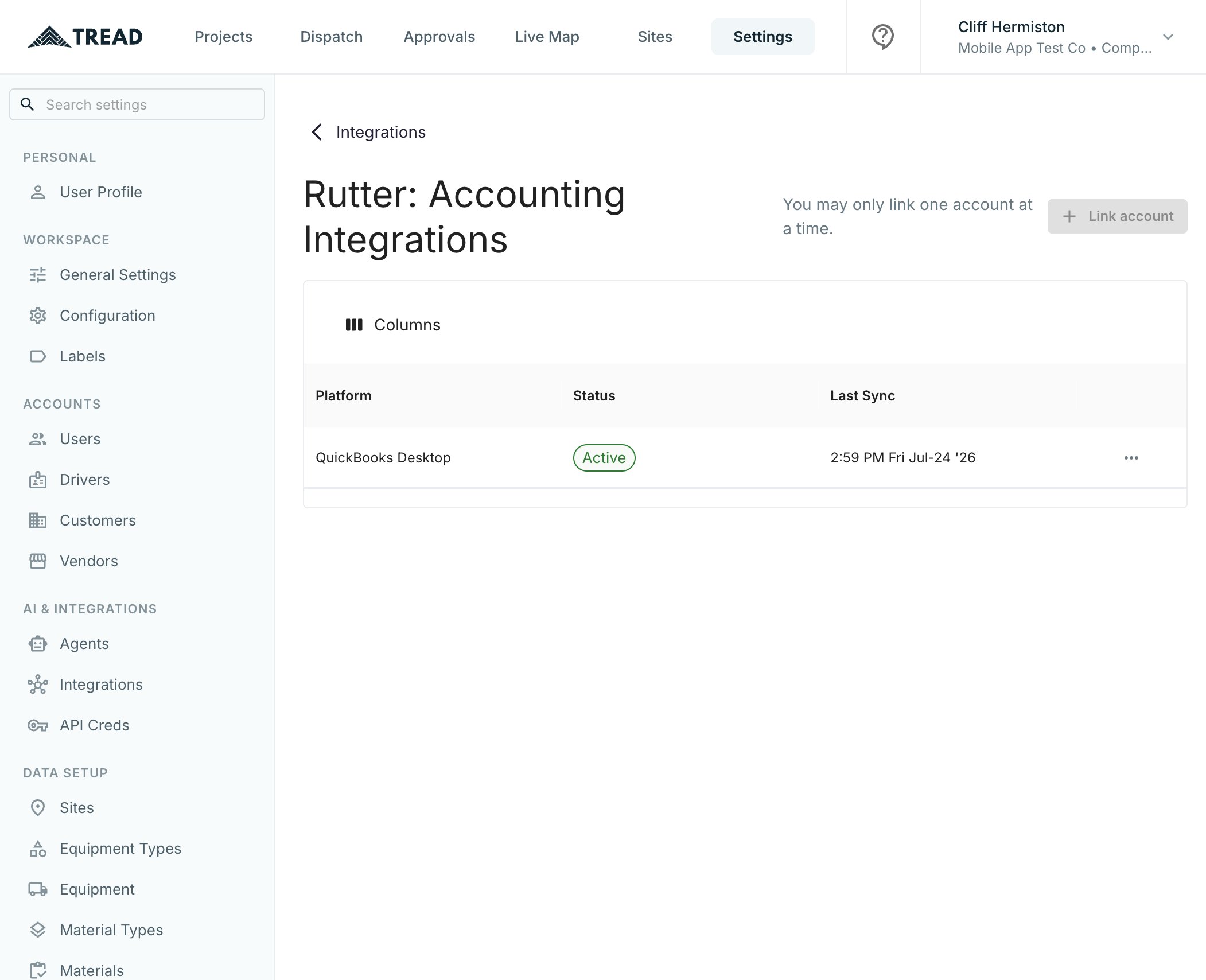Open the Projects tab

(224, 37)
